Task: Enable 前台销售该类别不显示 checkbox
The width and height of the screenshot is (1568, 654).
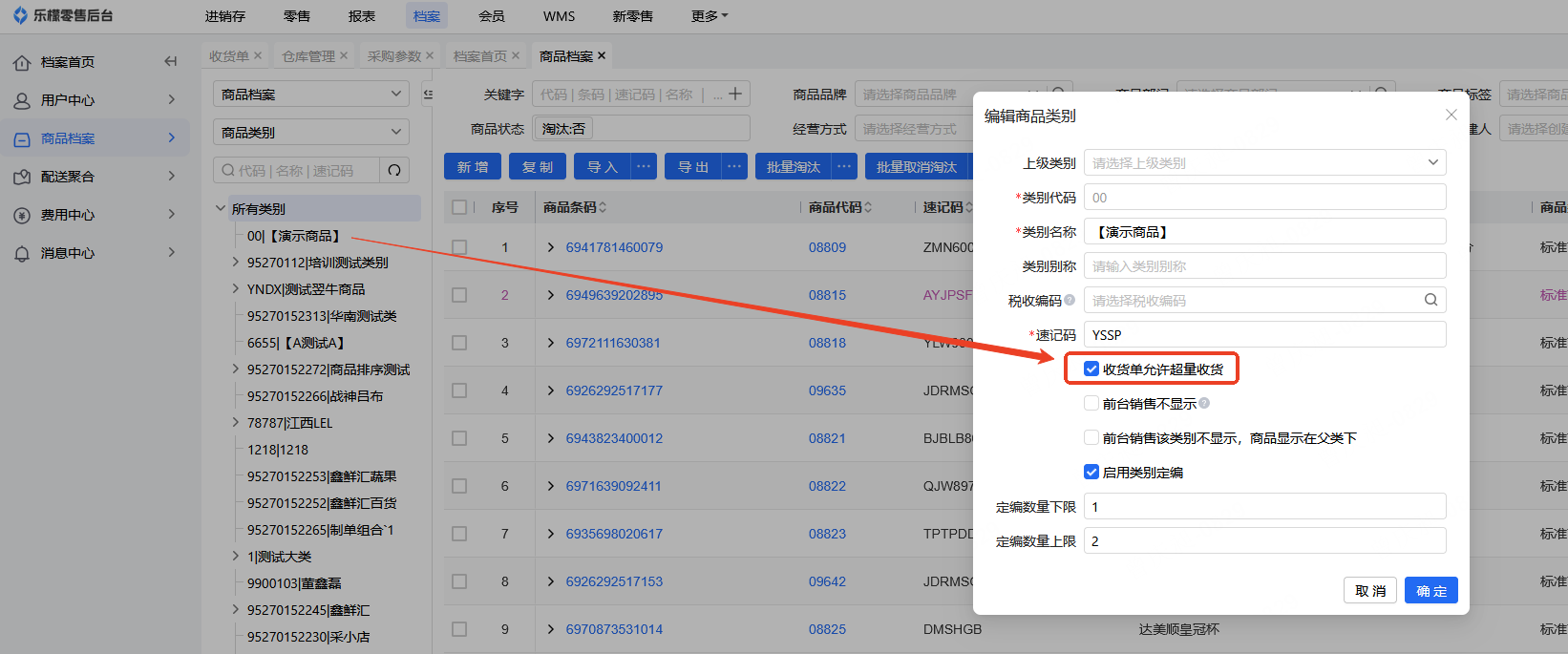Action: [x=1091, y=437]
